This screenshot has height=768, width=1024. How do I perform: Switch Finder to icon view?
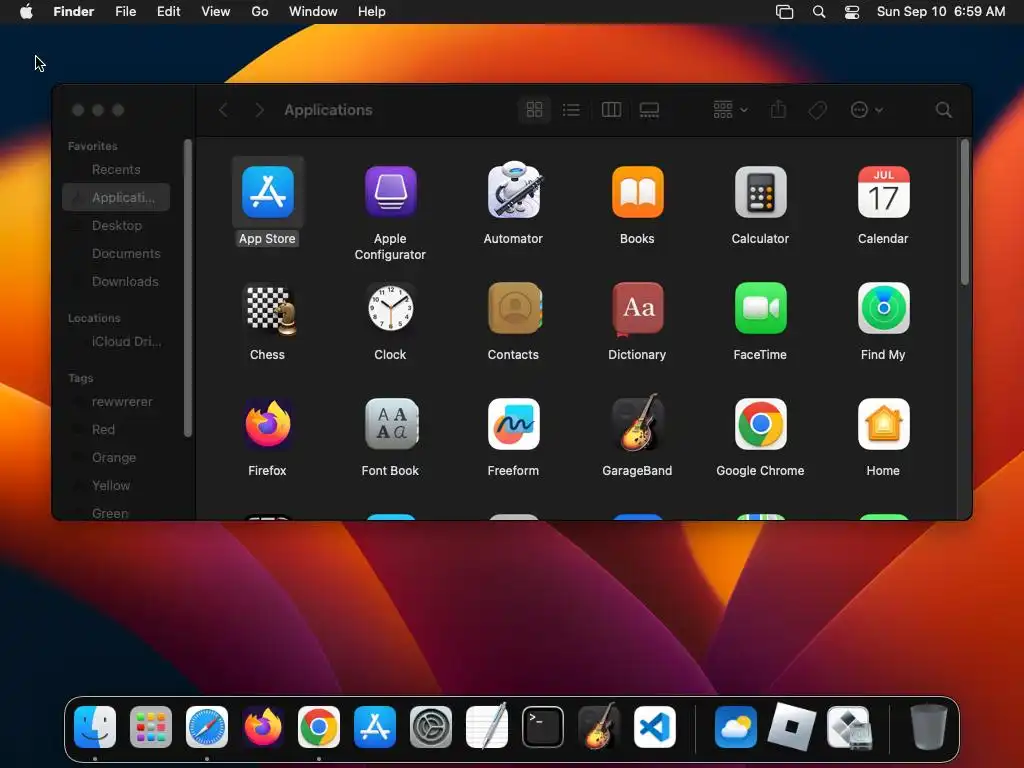534,110
